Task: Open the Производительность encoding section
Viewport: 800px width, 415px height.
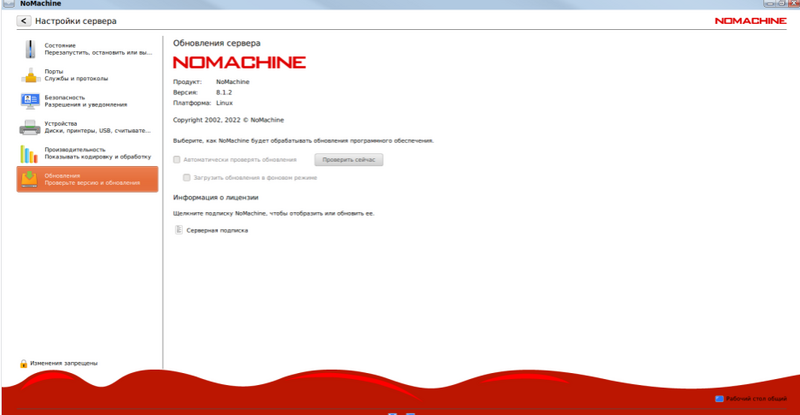Action: [87, 153]
